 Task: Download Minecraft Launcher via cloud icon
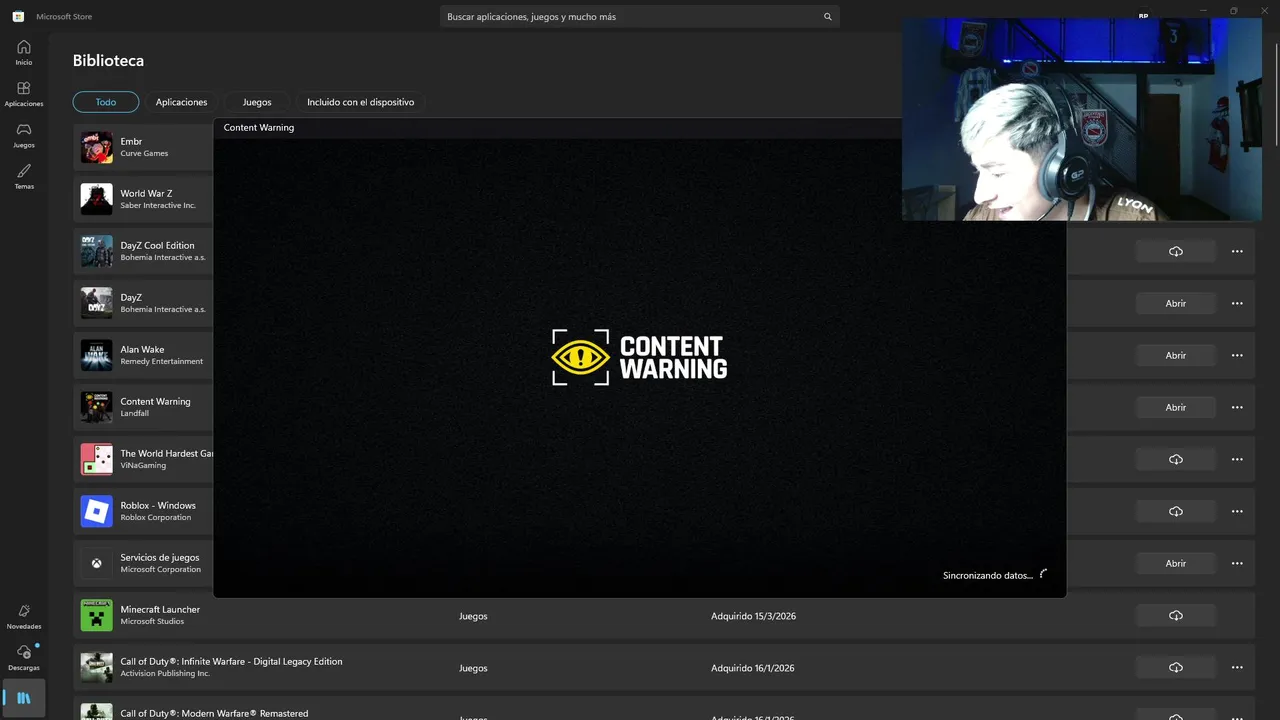pyautogui.click(x=1175, y=615)
